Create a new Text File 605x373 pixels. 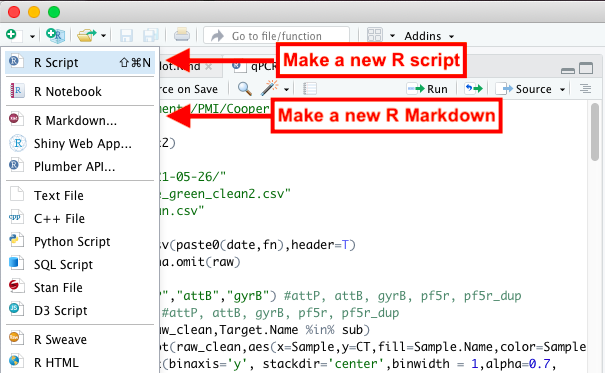coord(80,196)
